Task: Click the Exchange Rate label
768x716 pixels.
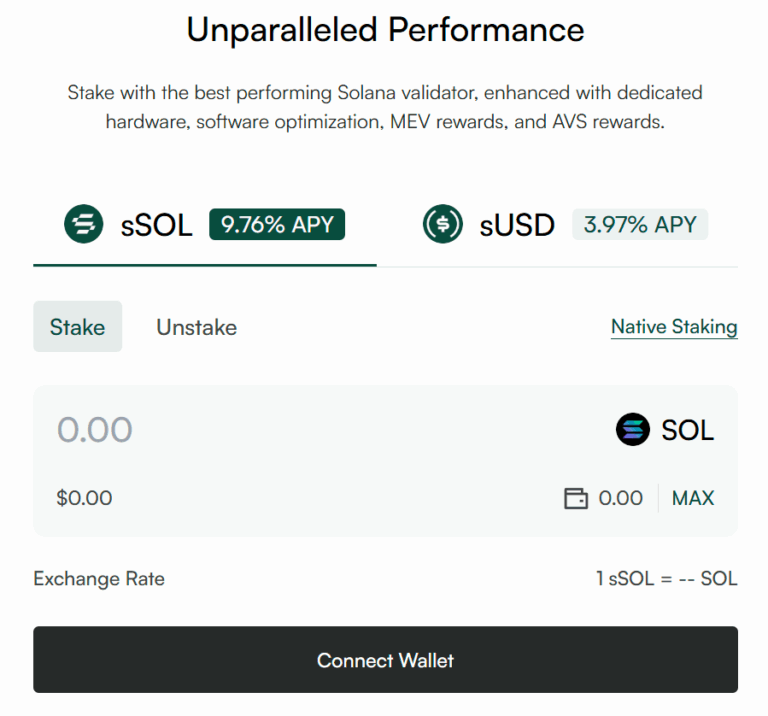Action: tap(99, 579)
